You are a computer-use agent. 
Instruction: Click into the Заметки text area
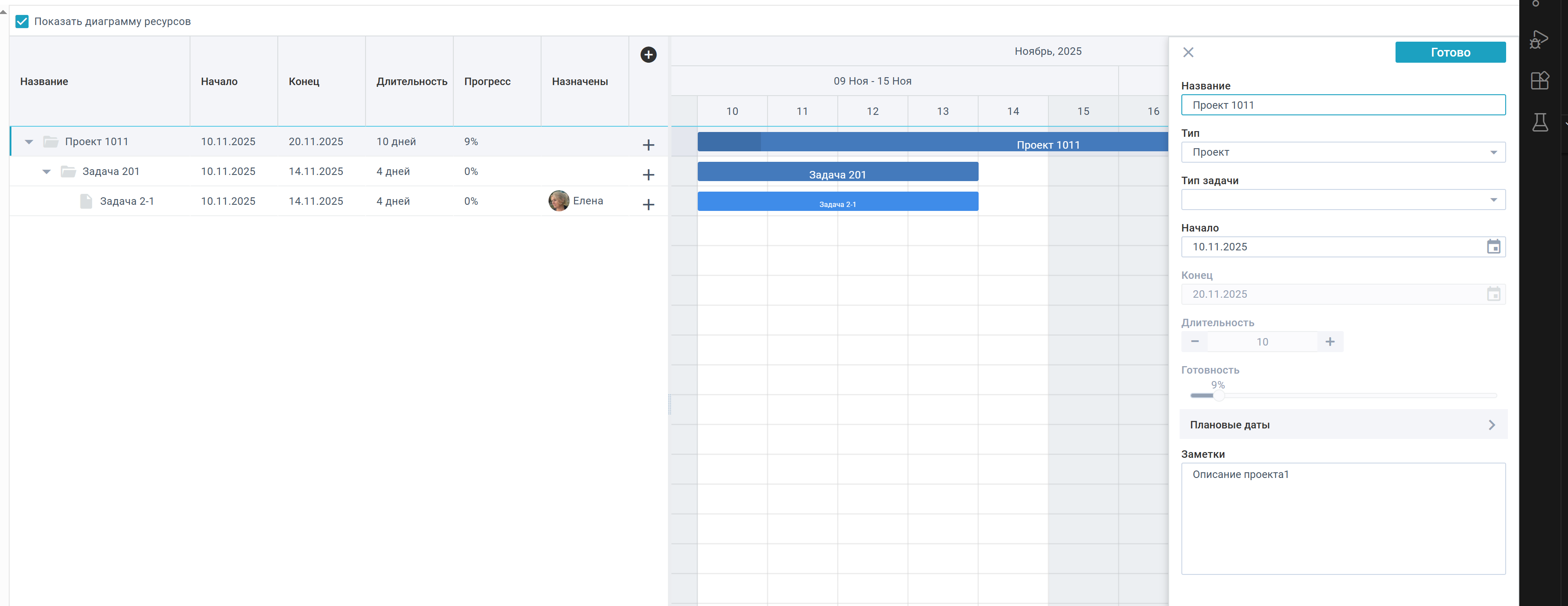click(x=1343, y=518)
